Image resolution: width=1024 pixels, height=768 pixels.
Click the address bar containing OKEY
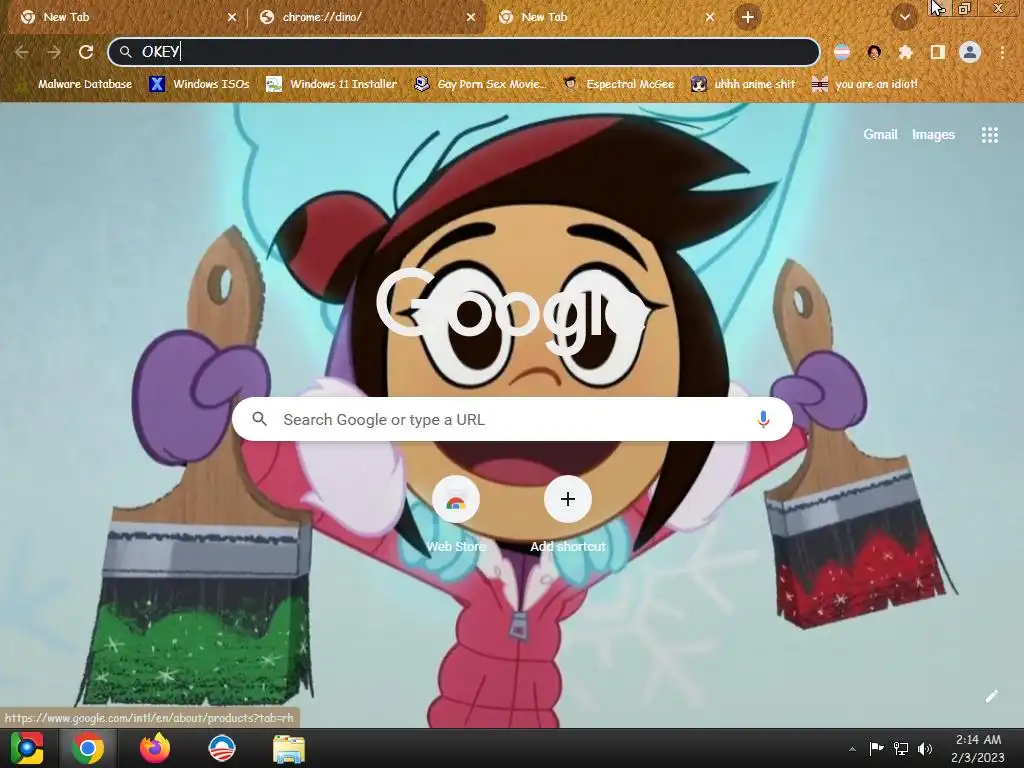coord(464,52)
